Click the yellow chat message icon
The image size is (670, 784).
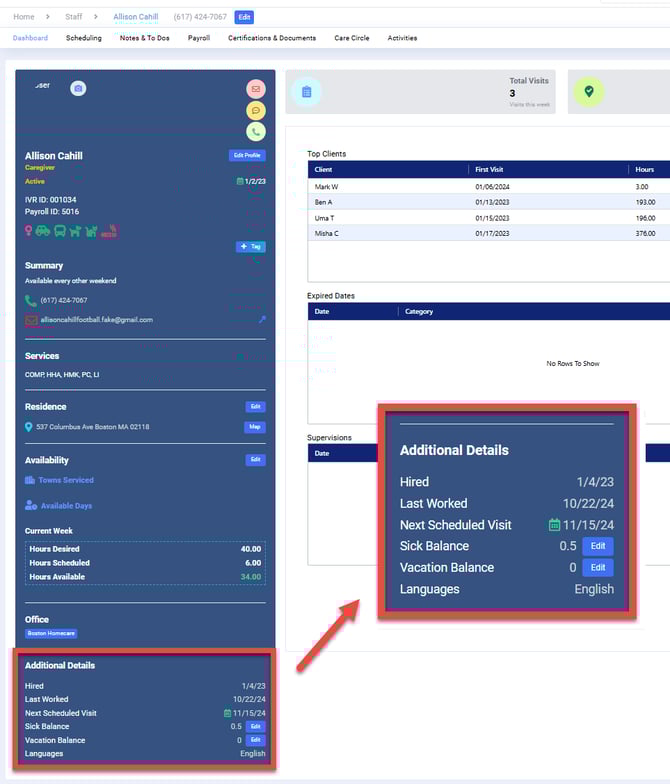point(256,110)
